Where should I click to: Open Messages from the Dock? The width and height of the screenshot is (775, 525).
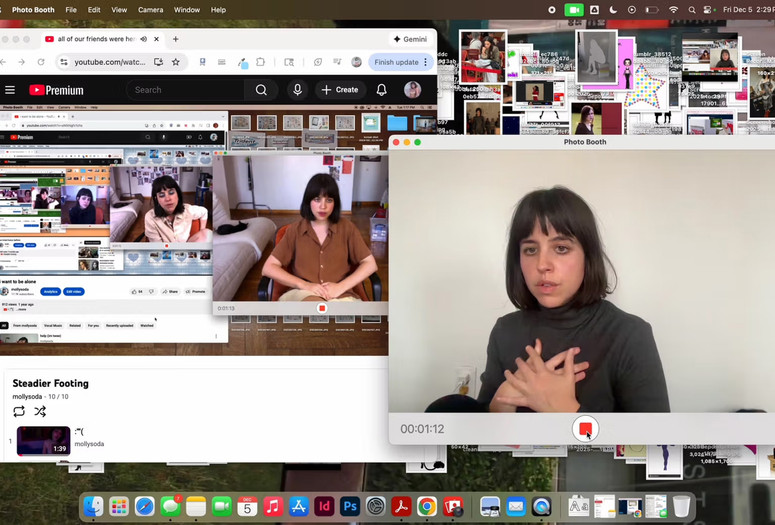[x=171, y=507]
